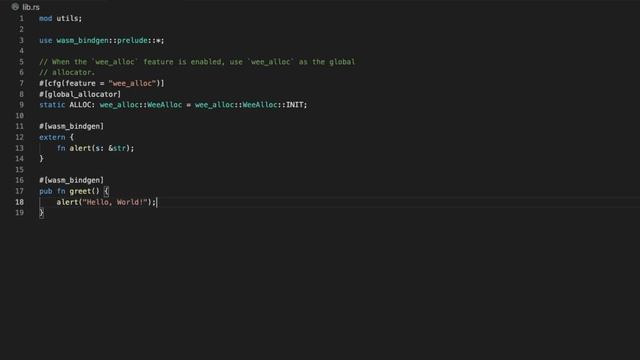Click the comment text 'When the' on line 5

pos(69,62)
